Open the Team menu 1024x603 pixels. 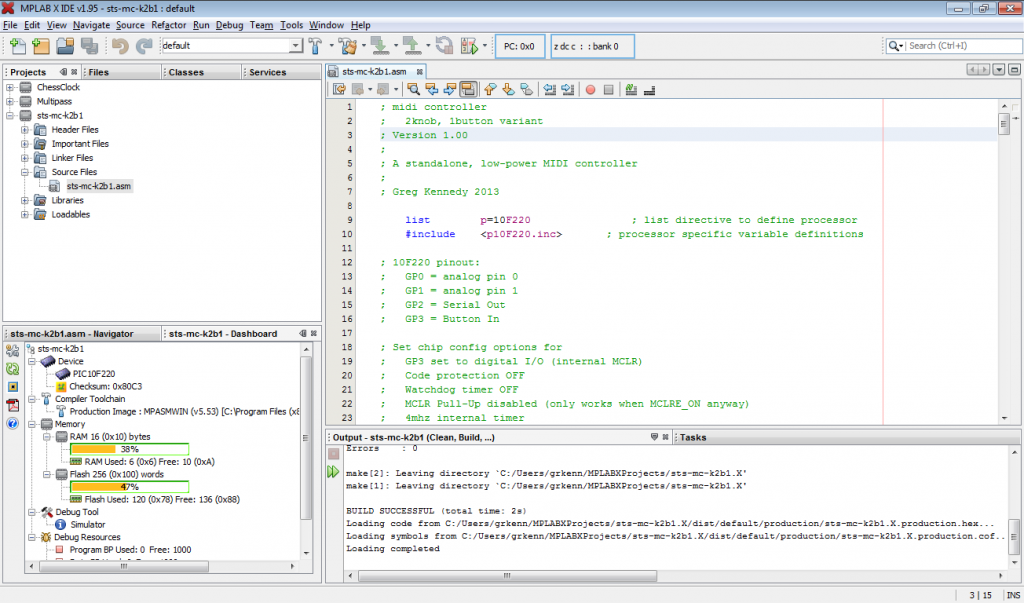(261, 25)
